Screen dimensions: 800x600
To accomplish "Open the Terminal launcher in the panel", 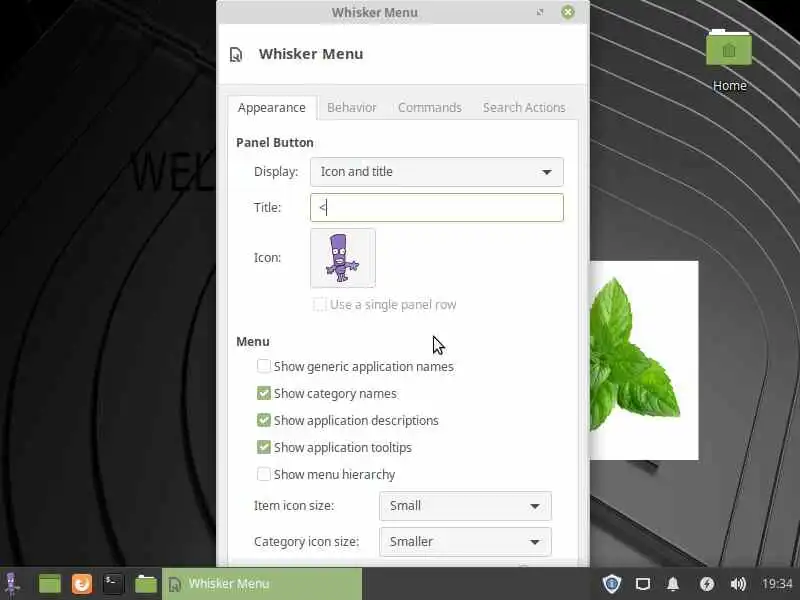I will click(113, 584).
